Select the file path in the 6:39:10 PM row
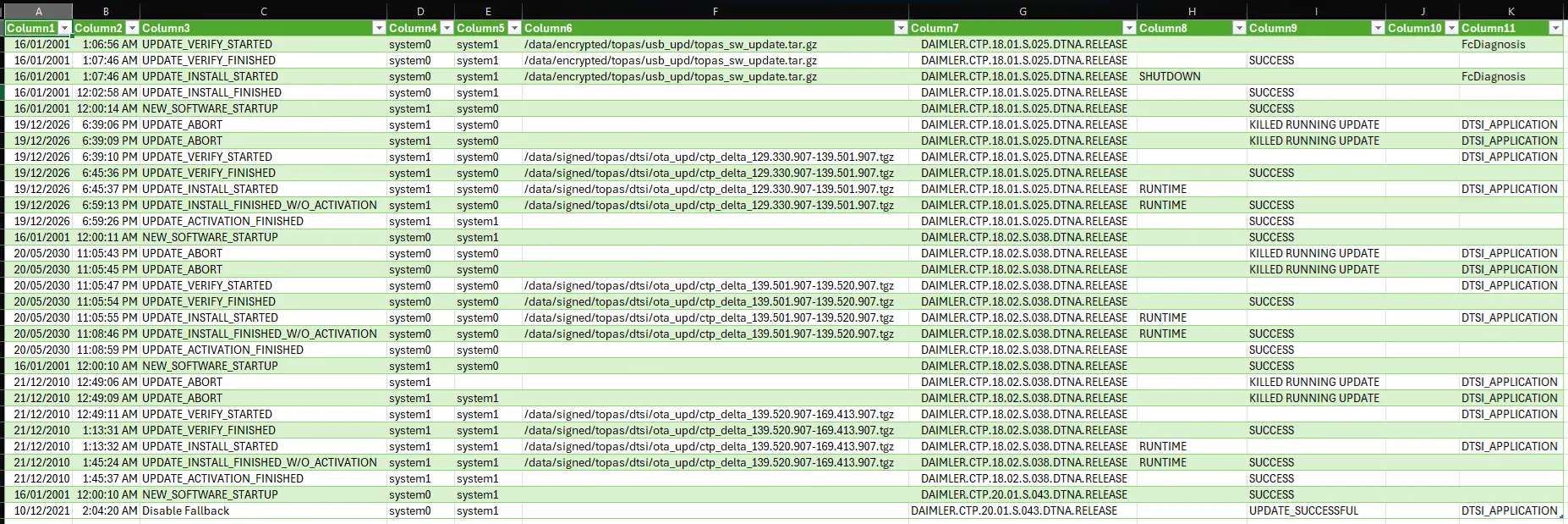Viewport: 1568px width, 524px height. click(715, 157)
